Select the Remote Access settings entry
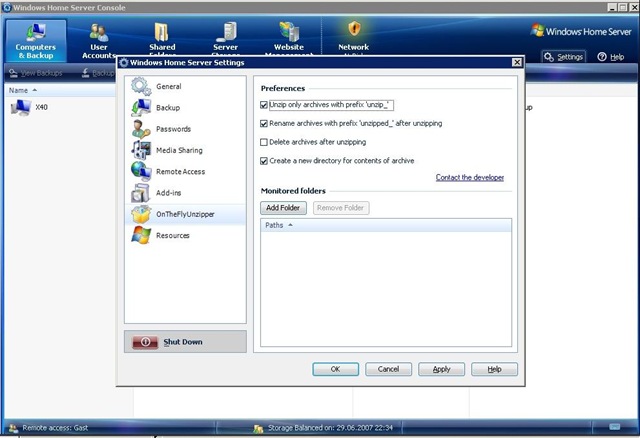 click(185, 171)
